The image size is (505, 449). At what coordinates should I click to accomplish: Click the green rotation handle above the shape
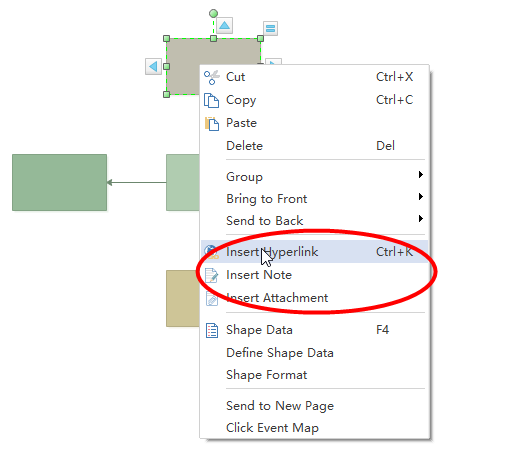(x=213, y=13)
